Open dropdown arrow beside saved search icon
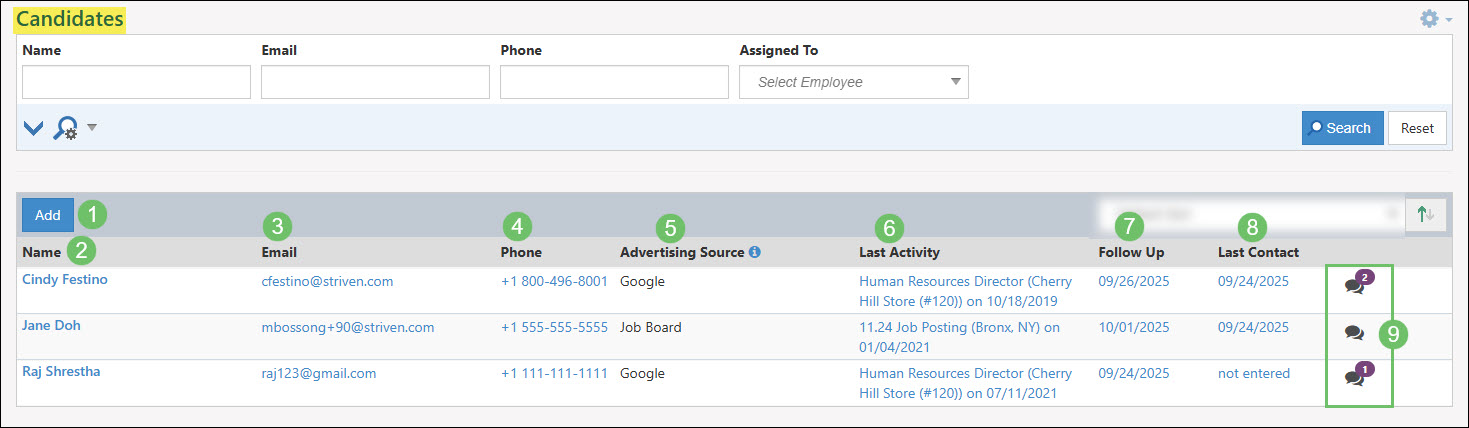The image size is (1469, 428). 92,127
